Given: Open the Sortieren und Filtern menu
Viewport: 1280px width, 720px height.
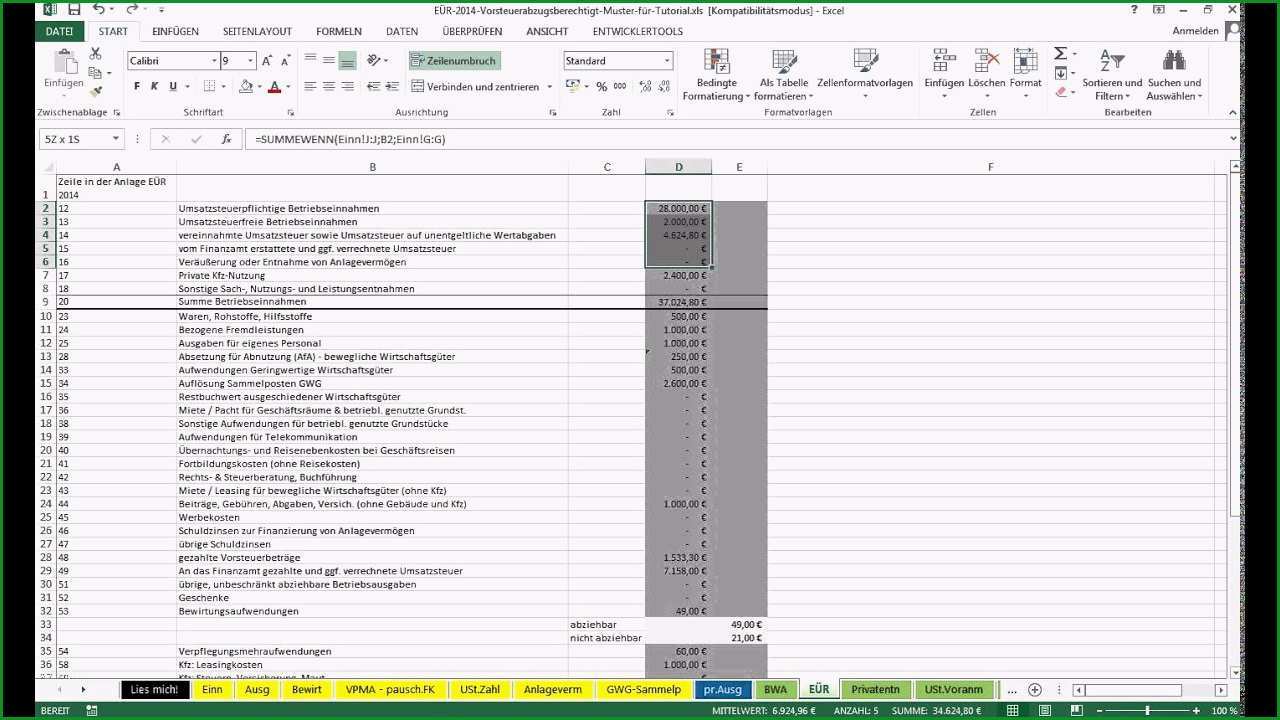Looking at the screenshot, I should point(1112,75).
